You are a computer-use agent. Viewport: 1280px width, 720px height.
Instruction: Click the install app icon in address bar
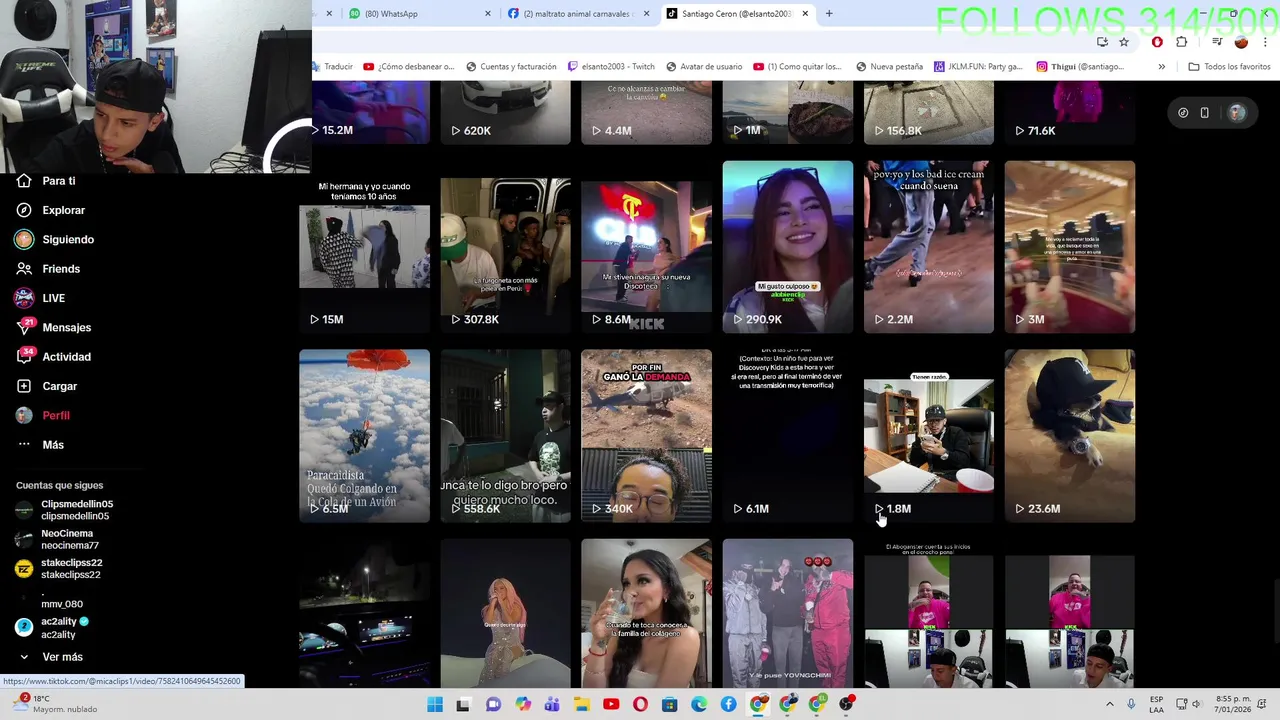pyautogui.click(x=1102, y=42)
